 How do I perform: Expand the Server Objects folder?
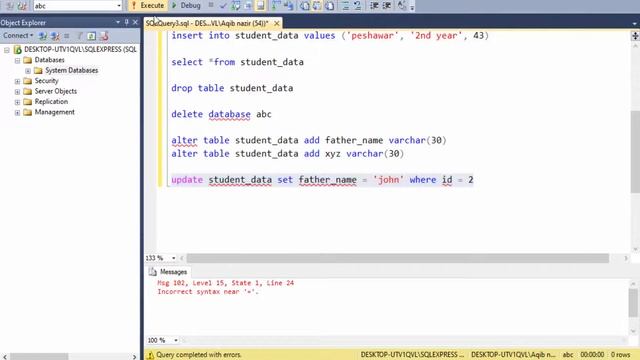point(18,91)
